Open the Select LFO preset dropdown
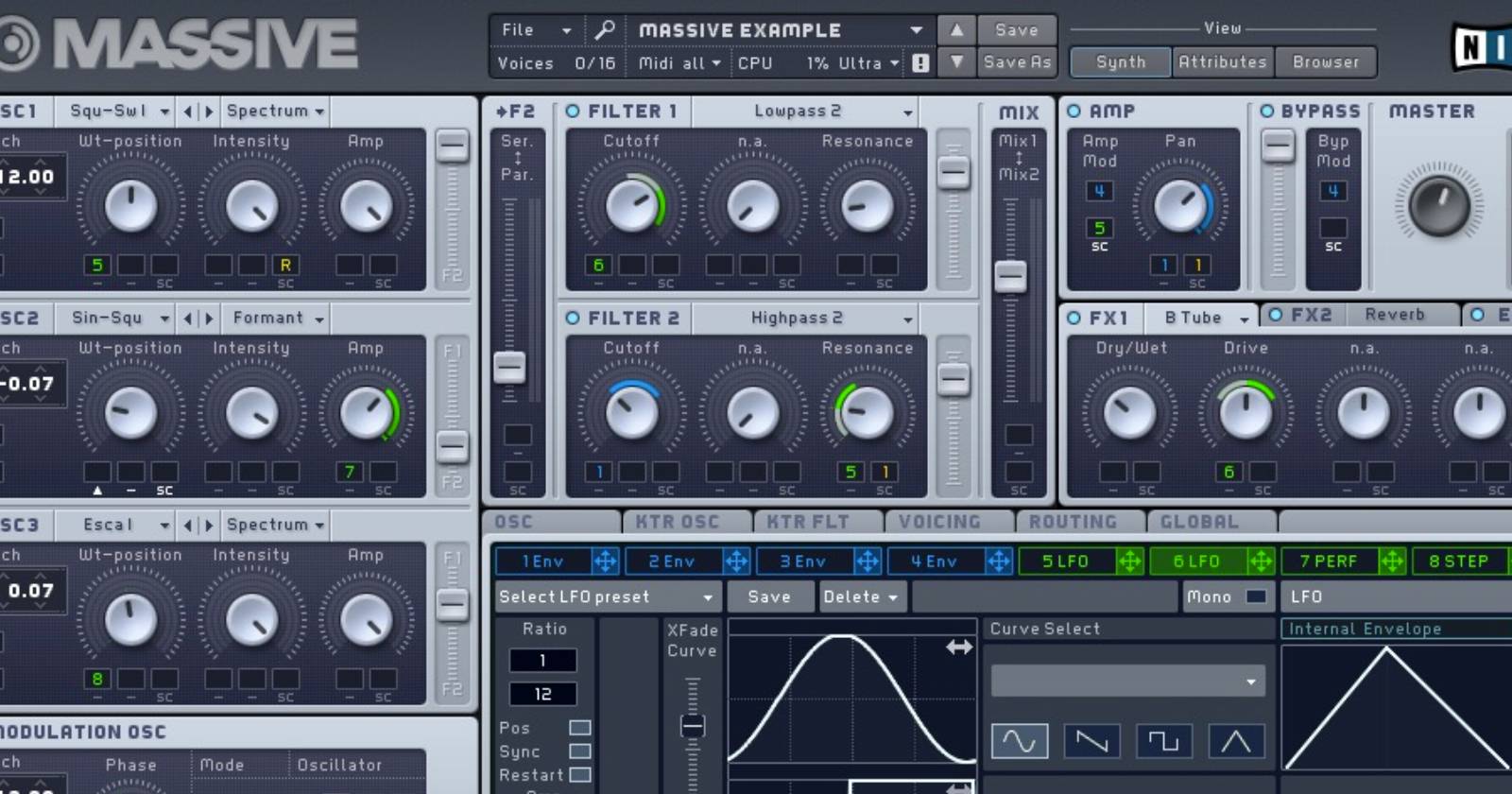Screen dimensions: 1512x794 coord(608,596)
